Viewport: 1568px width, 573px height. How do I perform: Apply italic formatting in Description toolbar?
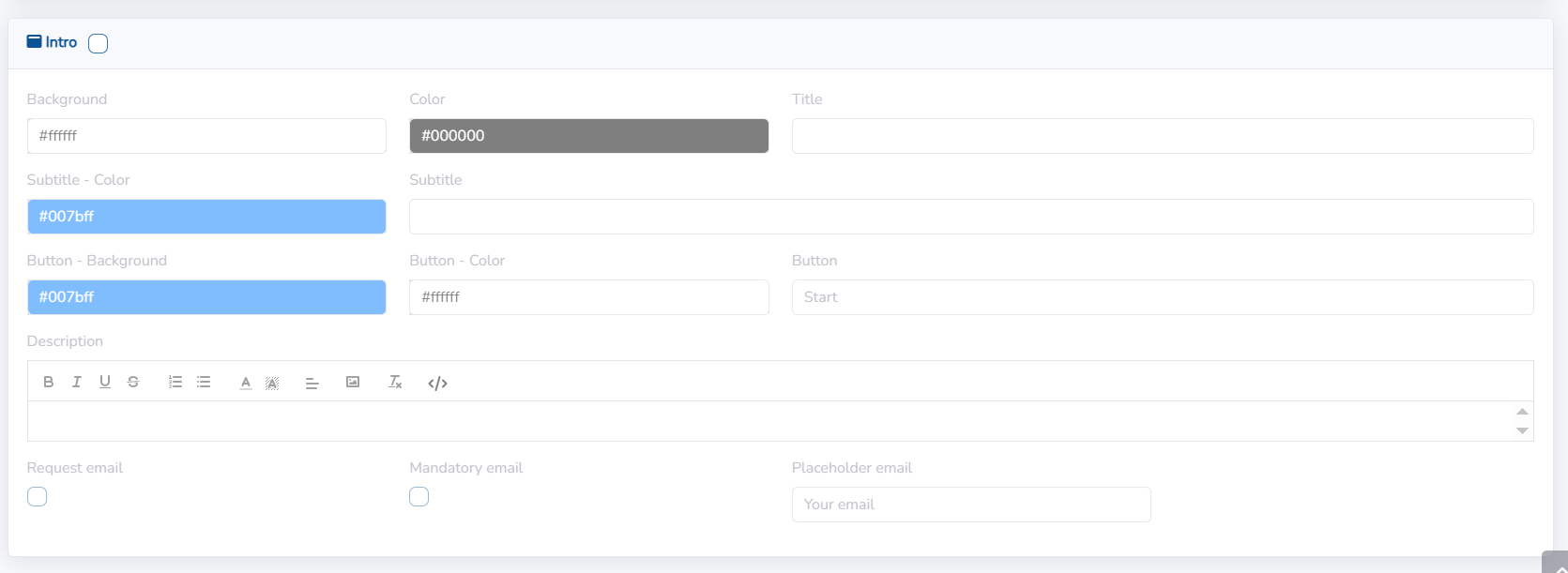pyautogui.click(x=77, y=382)
